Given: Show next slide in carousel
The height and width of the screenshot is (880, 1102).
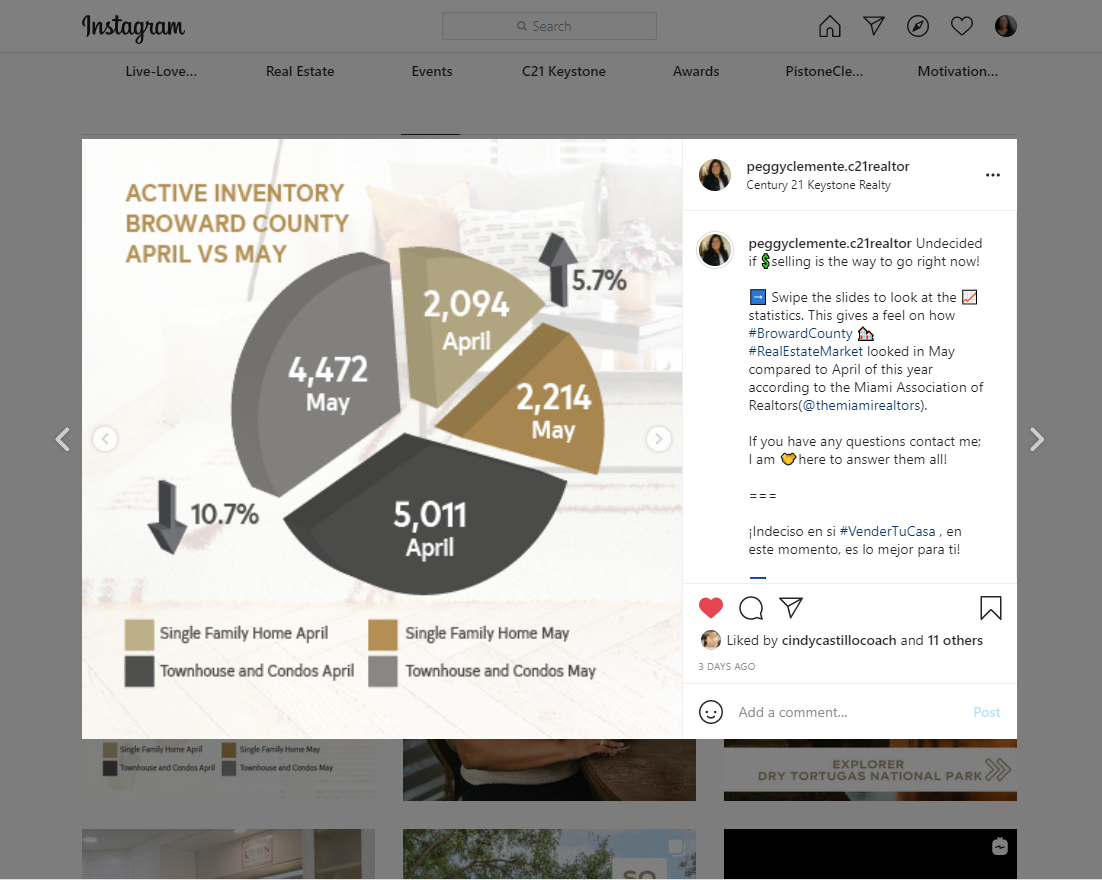Looking at the screenshot, I should 659,439.
